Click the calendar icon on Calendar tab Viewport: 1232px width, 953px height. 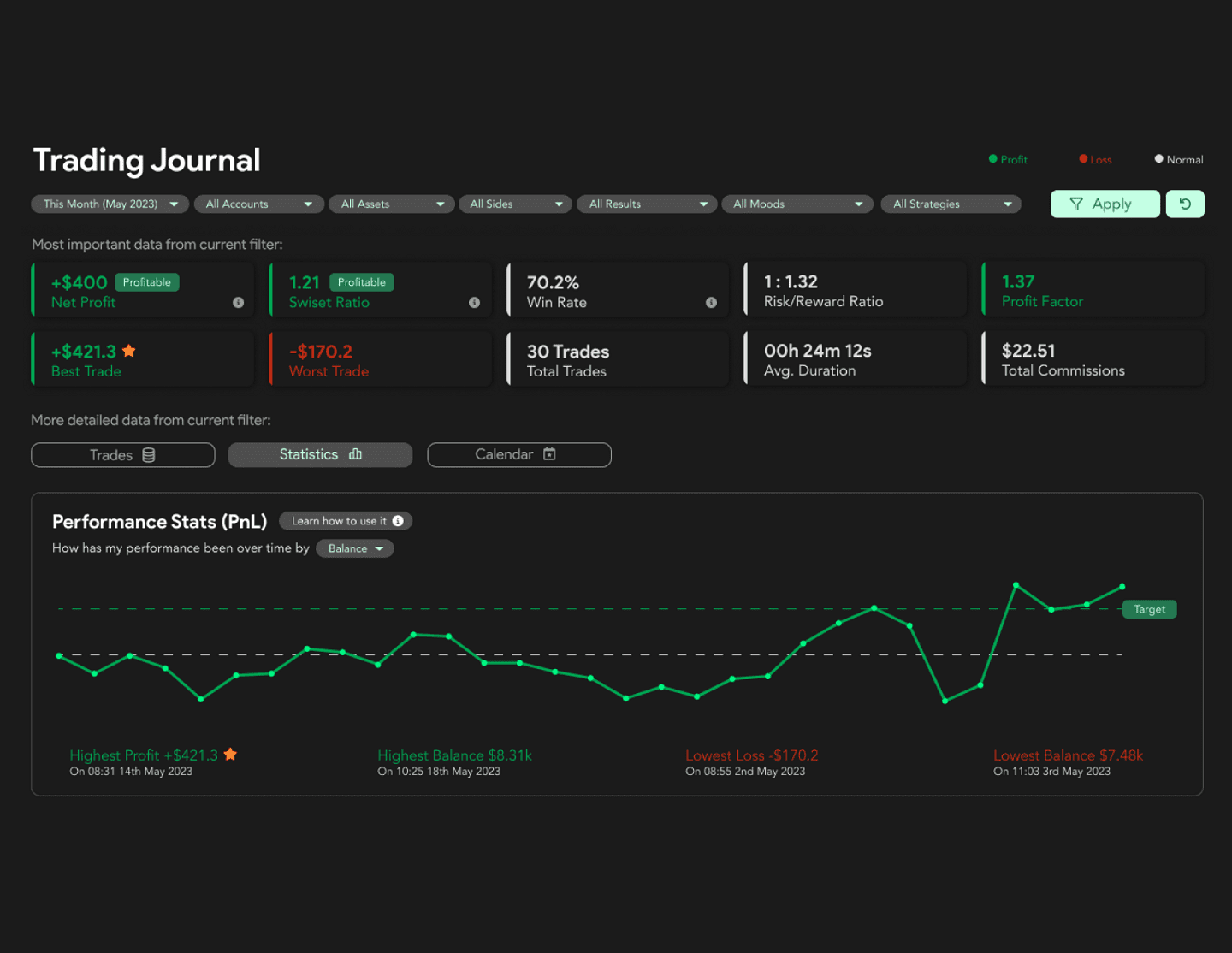[x=549, y=454]
